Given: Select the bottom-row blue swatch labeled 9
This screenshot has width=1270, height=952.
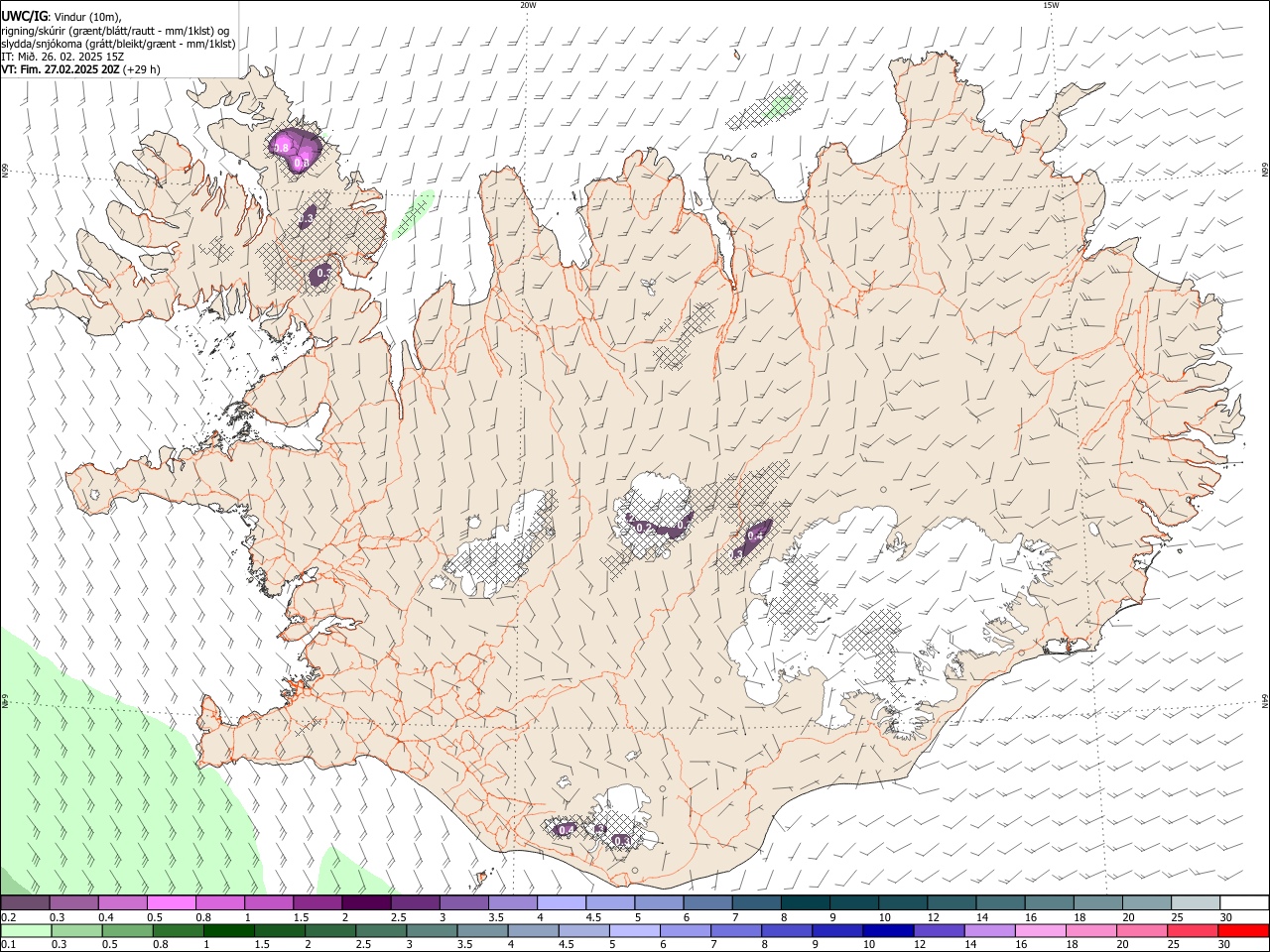Looking at the screenshot, I should click(x=837, y=930).
